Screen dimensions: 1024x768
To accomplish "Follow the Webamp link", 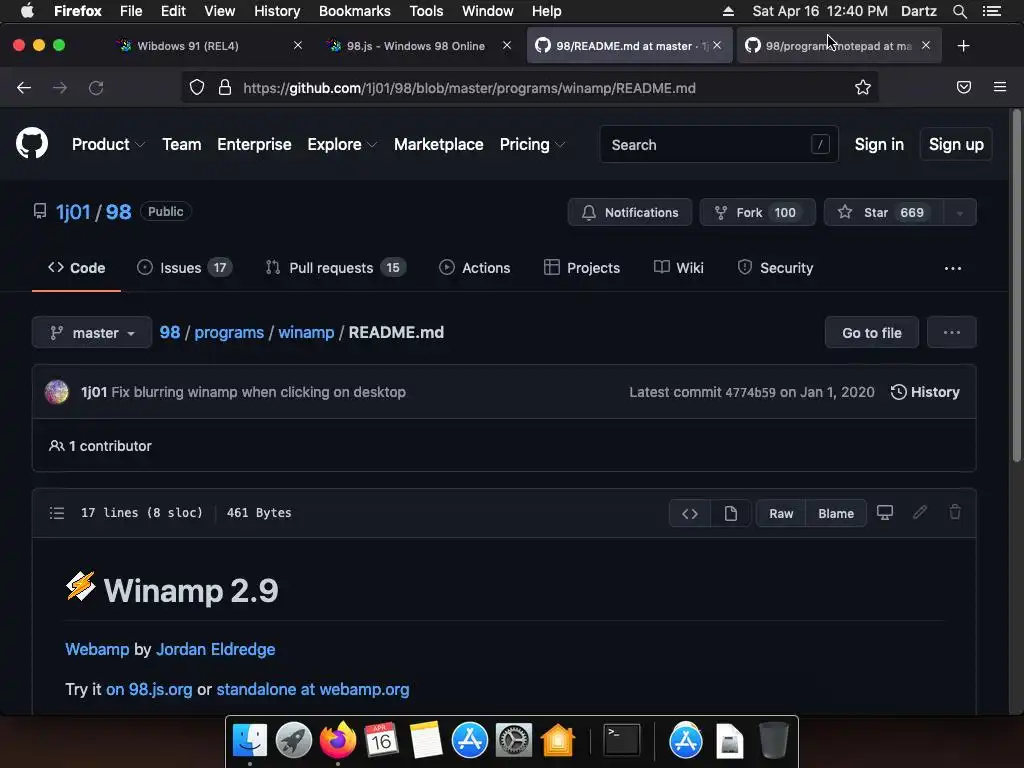I will coord(97,649).
